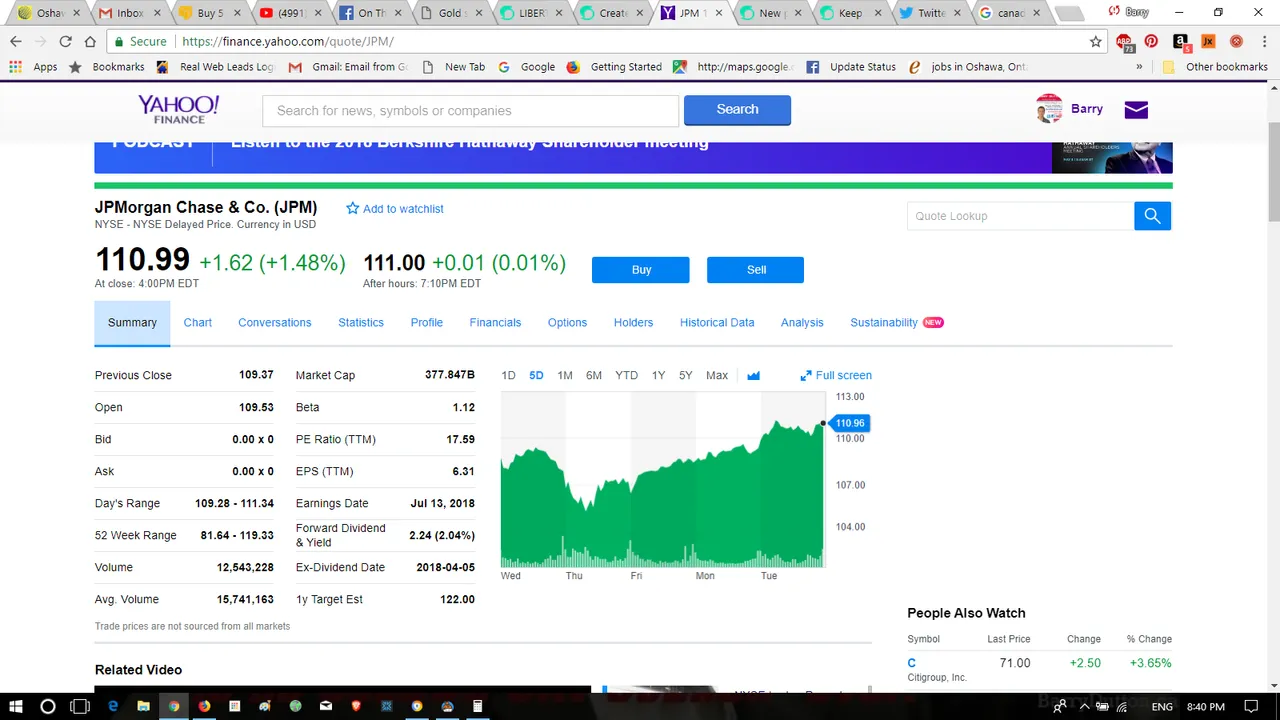Set chart range to 5Y
This screenshot has width=1280, height=720.
tap(685, 376)
